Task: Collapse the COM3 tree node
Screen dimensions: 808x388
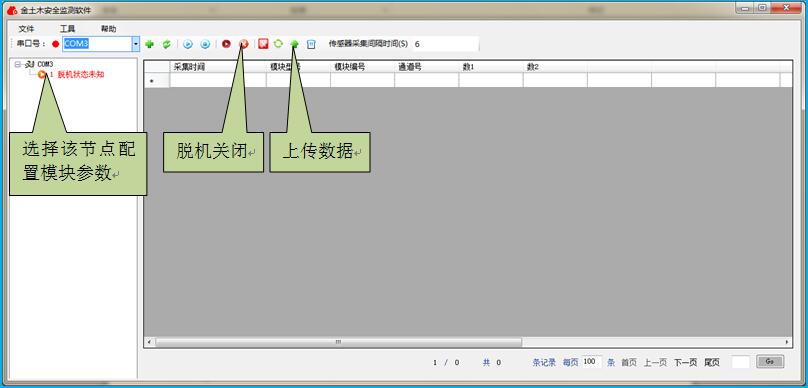Action: coord(18,64)
